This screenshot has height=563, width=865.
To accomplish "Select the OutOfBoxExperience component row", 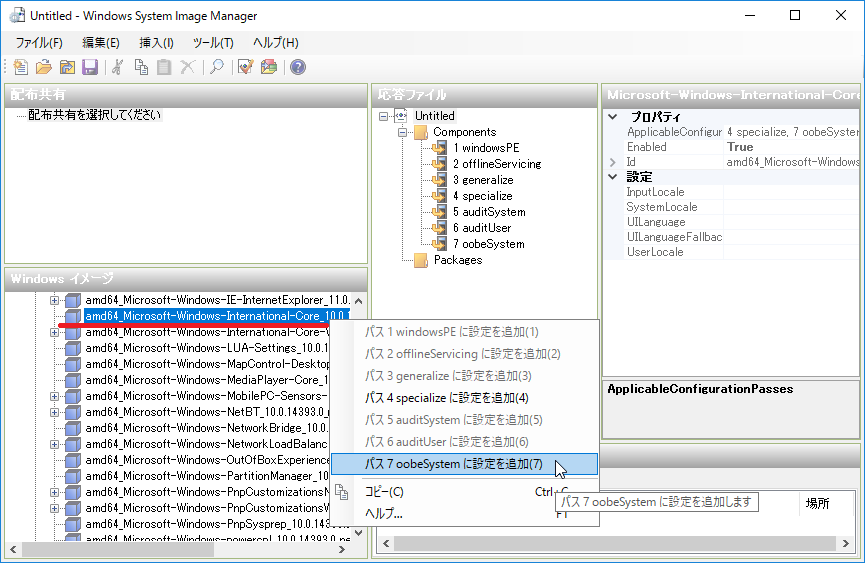I will click(x=207, y=460).
